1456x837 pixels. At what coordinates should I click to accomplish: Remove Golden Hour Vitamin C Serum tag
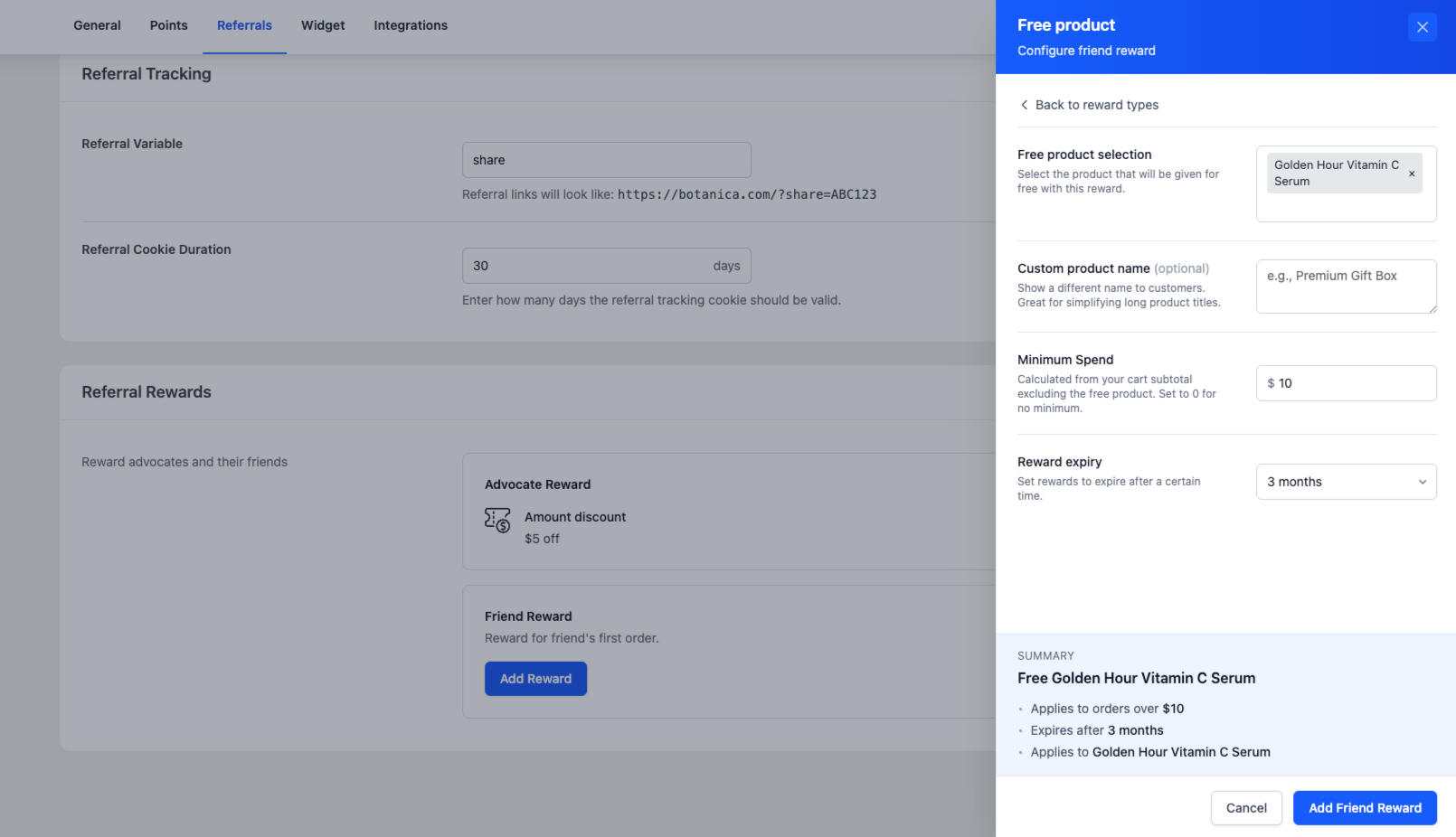[1411, 174]
